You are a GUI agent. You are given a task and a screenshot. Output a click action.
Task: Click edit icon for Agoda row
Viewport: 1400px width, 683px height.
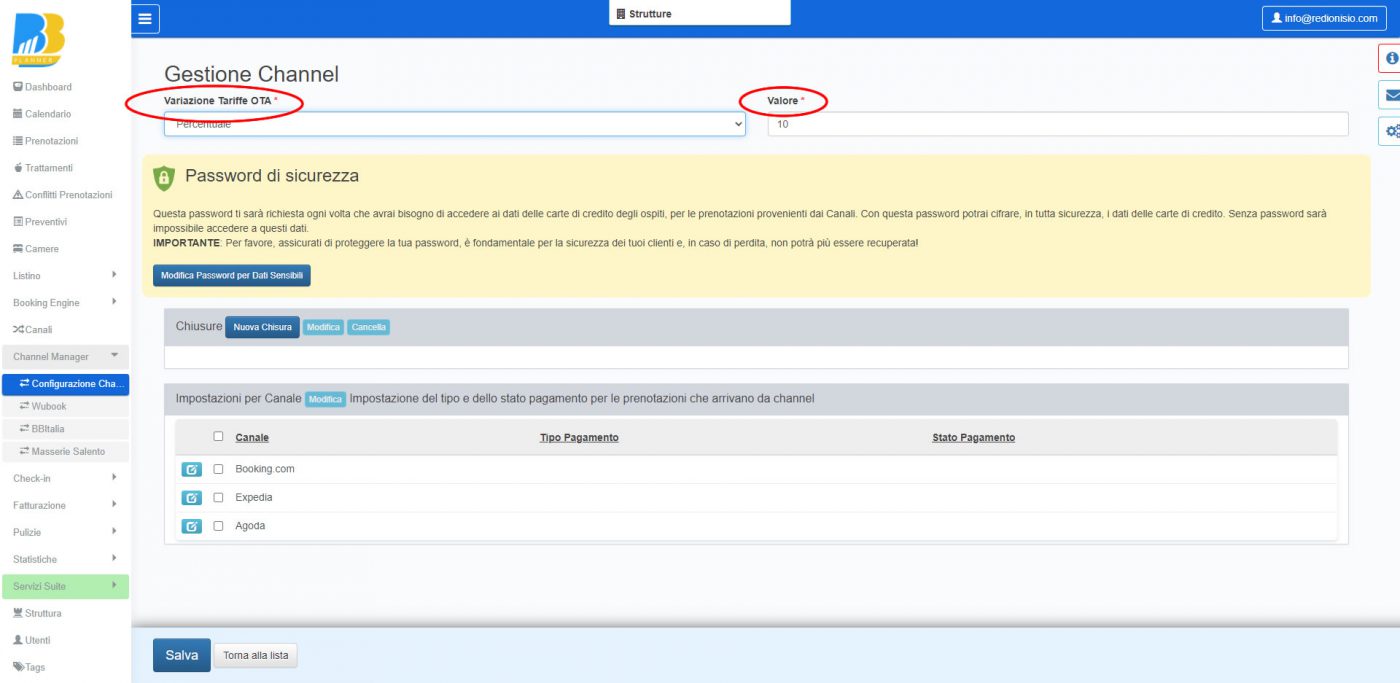click(191, 526)
